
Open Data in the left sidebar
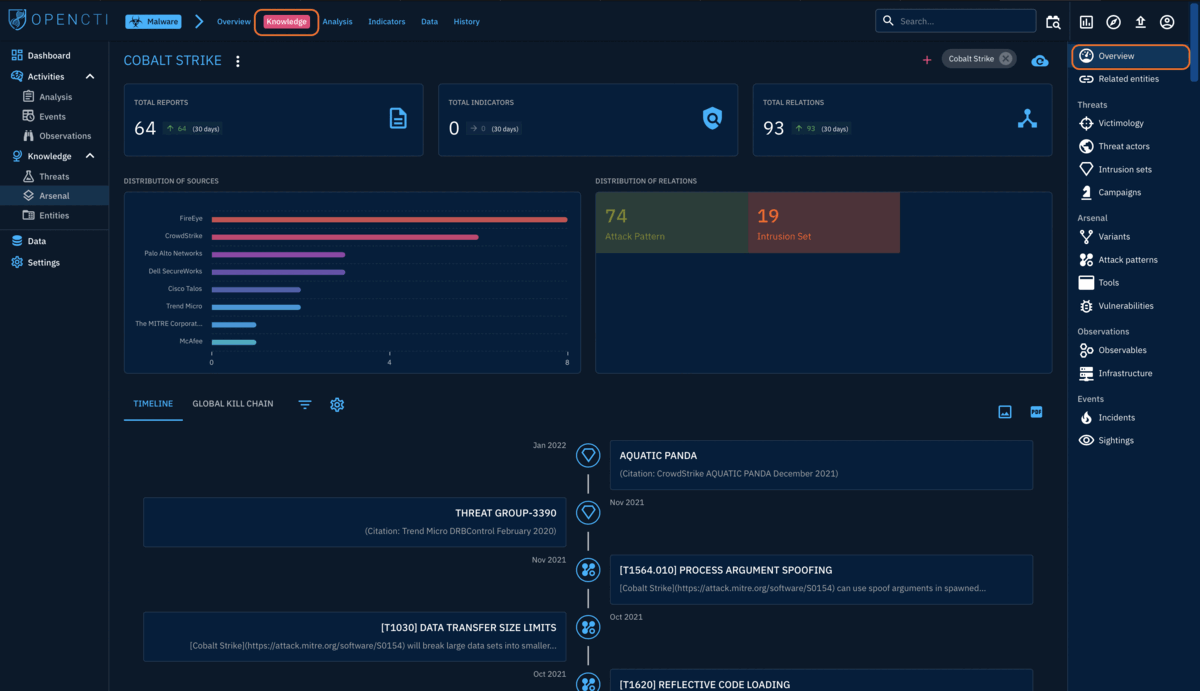[54, 241]
